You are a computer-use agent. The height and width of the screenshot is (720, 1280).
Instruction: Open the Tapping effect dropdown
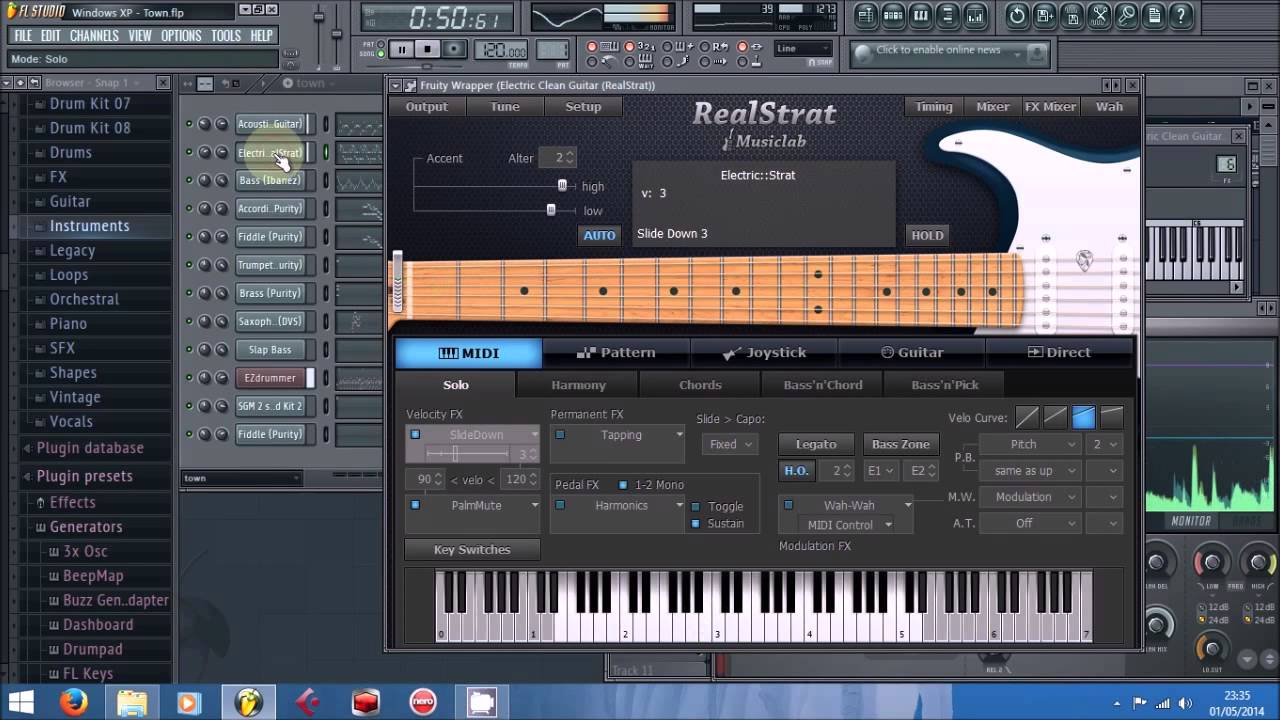(x=679, y=435)
